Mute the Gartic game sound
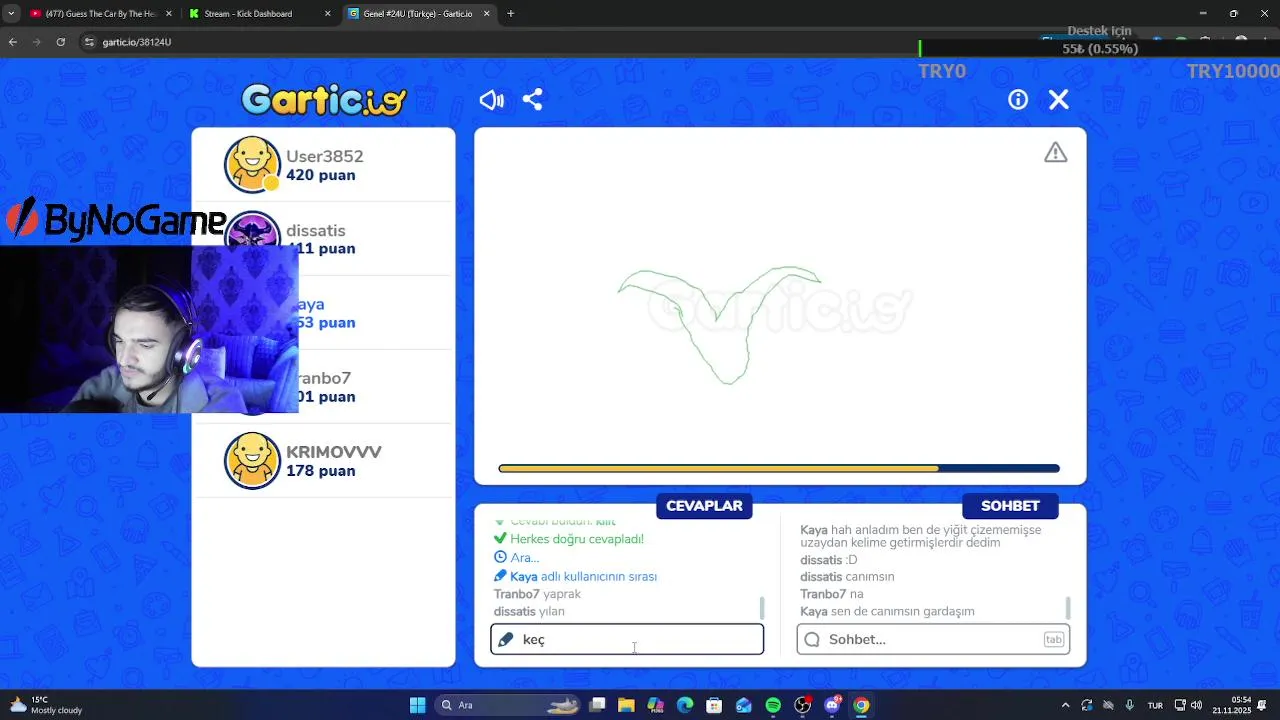Screen dimensions: 1280x720 tap(491, 100)
